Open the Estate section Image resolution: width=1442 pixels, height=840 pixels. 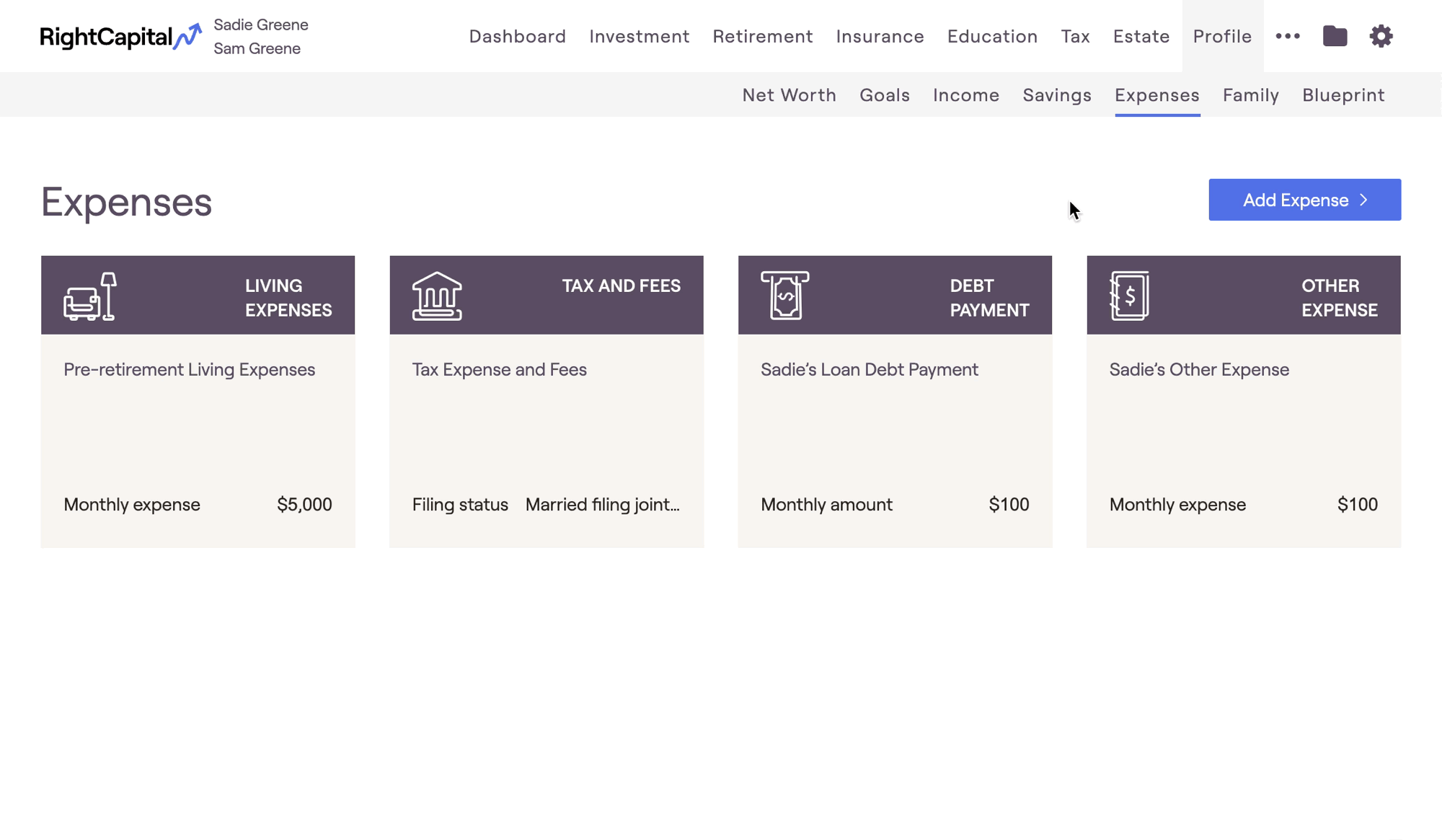pyautogui.click(x=1141, y=36)
